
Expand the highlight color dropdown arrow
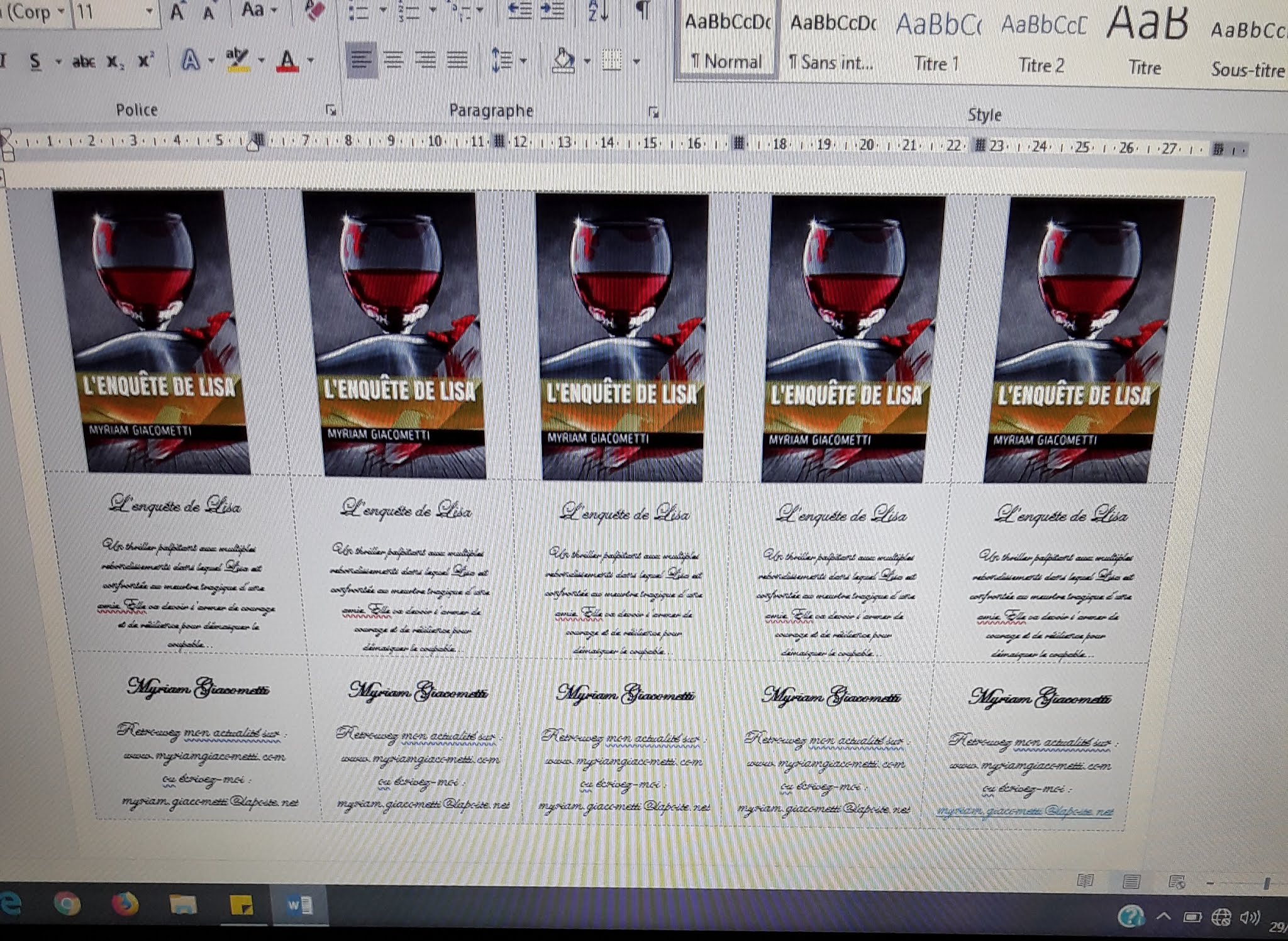click(261, 61)
